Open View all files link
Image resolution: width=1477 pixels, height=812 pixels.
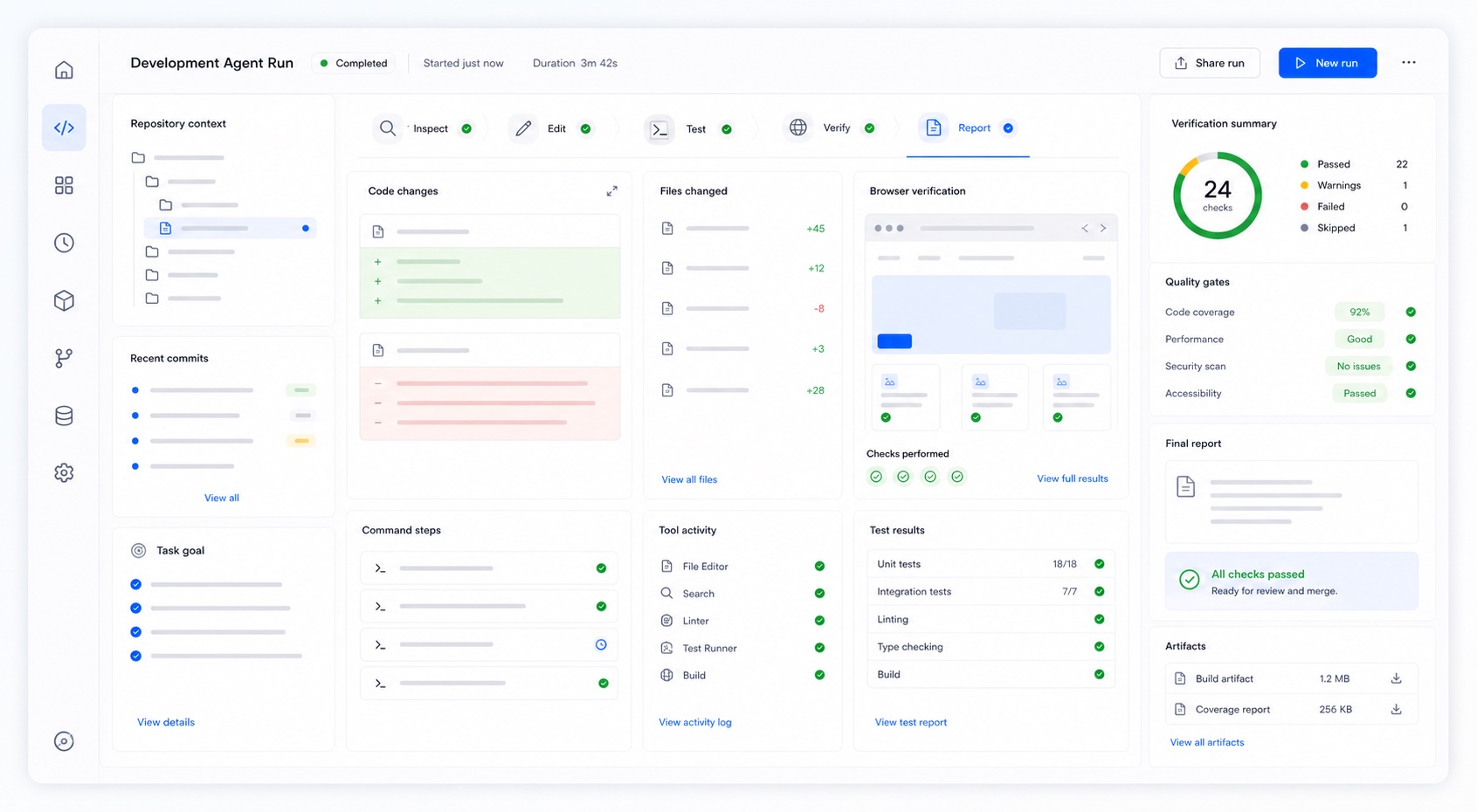coord(689,479)
